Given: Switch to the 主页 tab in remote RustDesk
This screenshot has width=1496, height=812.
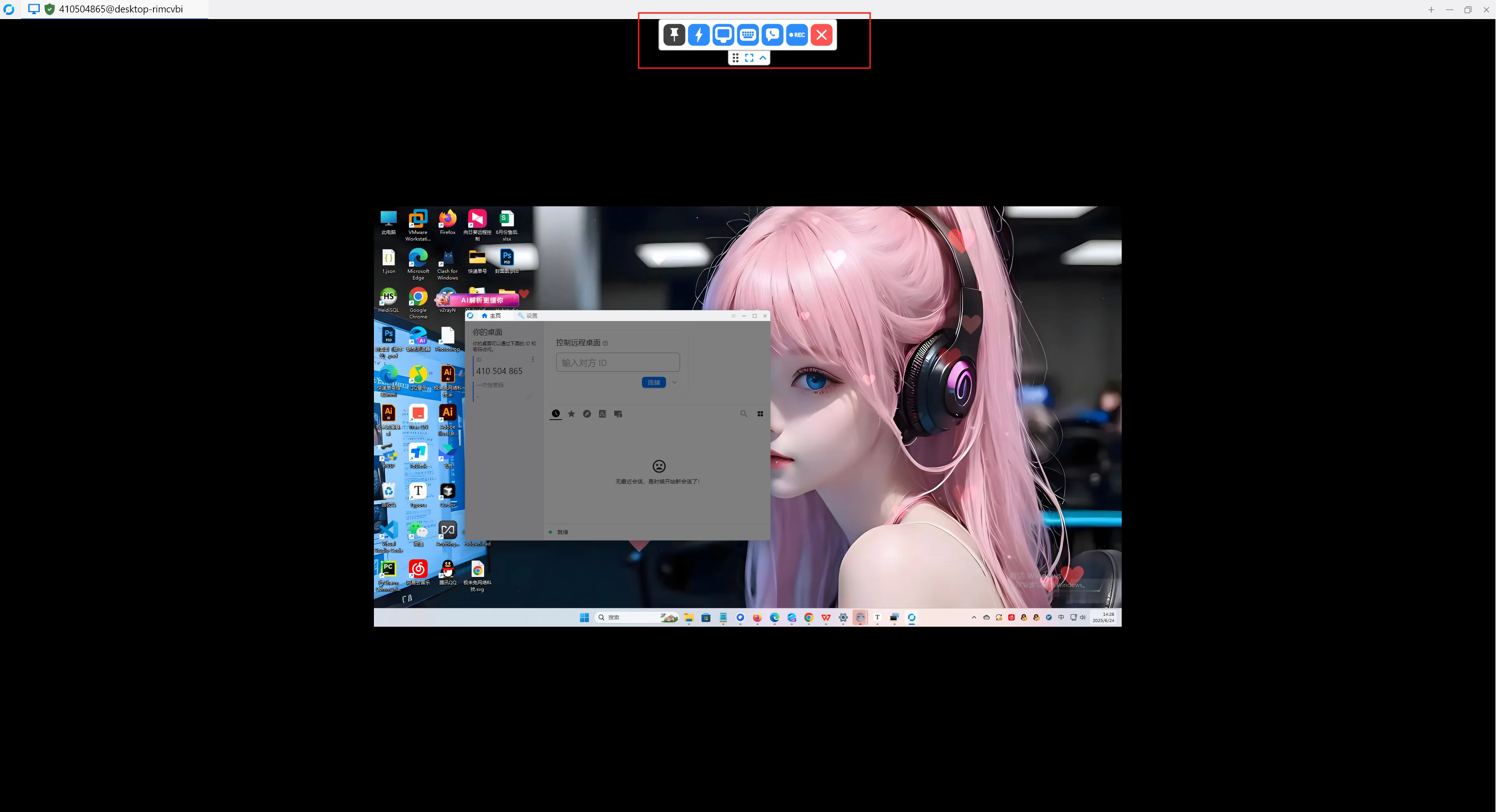Looking at the screenshot, I should click(491, 316).
